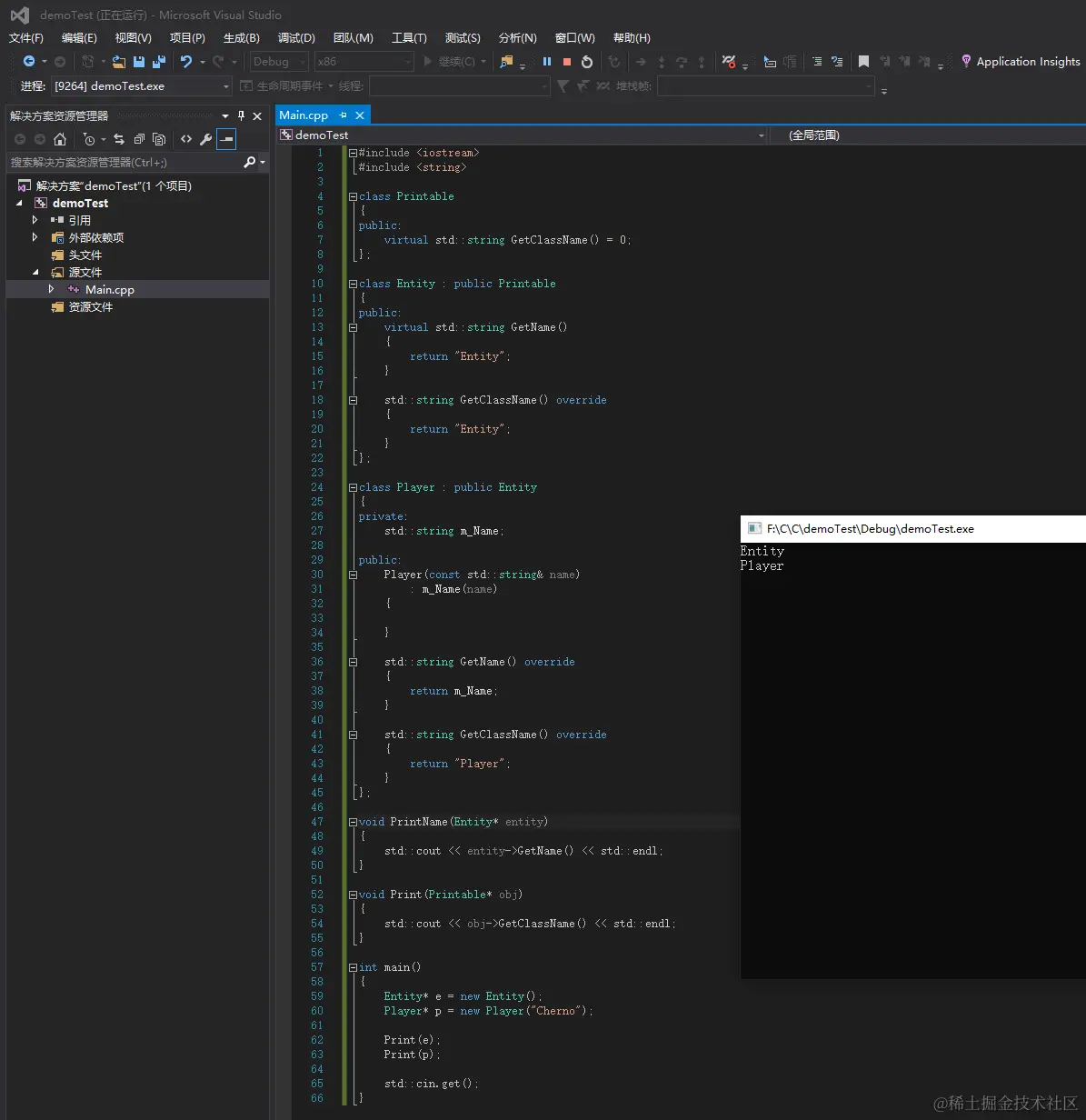
Task: Open the 生成(B) menu
Action: (x=241, y=37)
